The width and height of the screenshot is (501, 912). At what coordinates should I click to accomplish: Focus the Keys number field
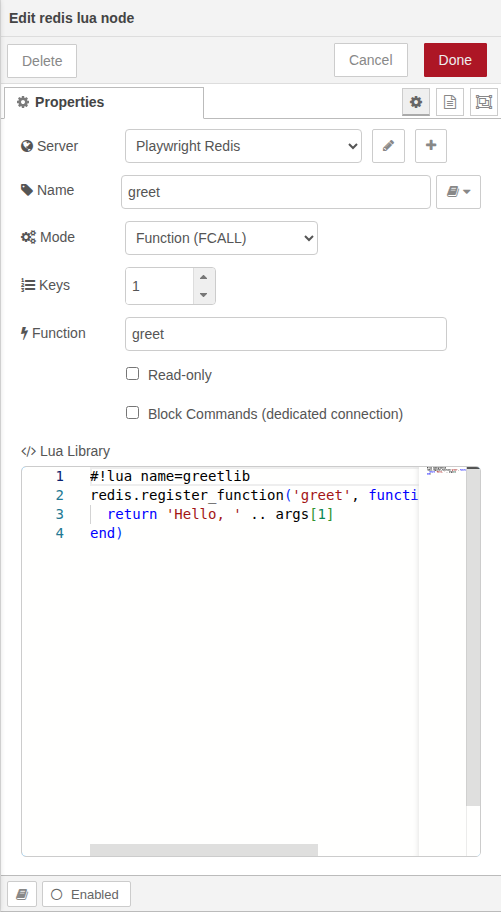coord(159,286)
